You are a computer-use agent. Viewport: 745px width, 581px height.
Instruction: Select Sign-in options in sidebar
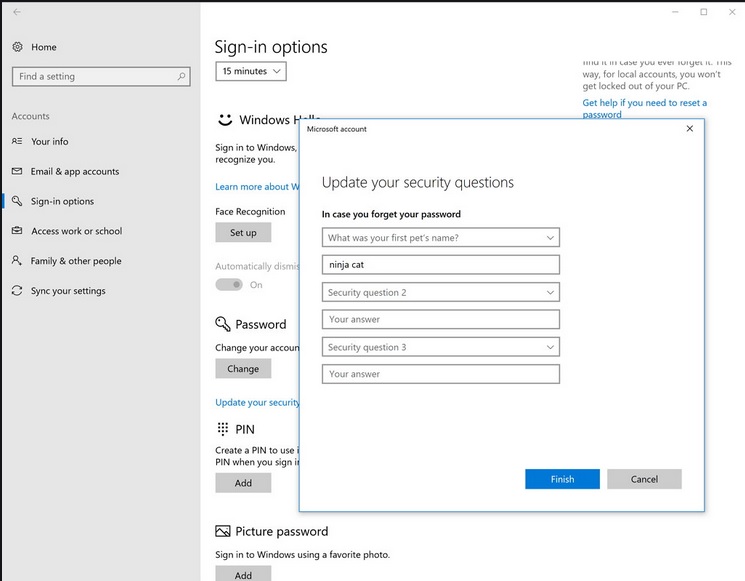pos(62,201)
